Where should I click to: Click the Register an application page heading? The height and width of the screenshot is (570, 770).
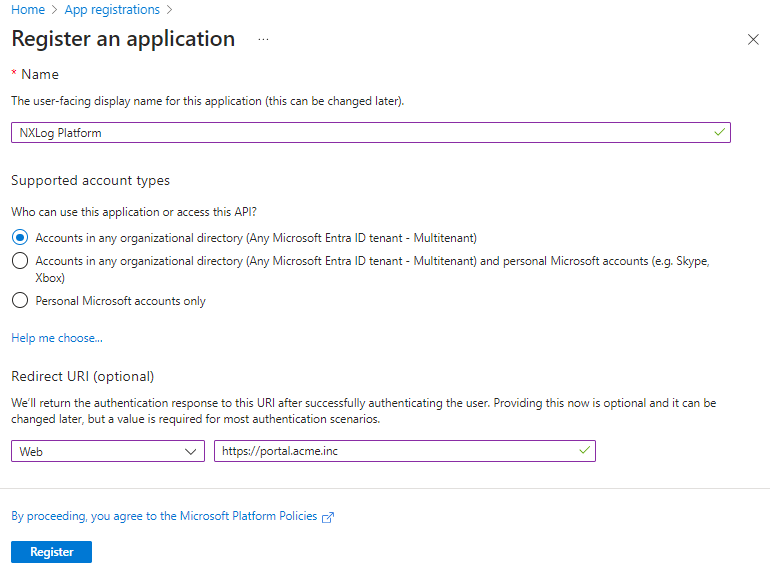point(123,39)
